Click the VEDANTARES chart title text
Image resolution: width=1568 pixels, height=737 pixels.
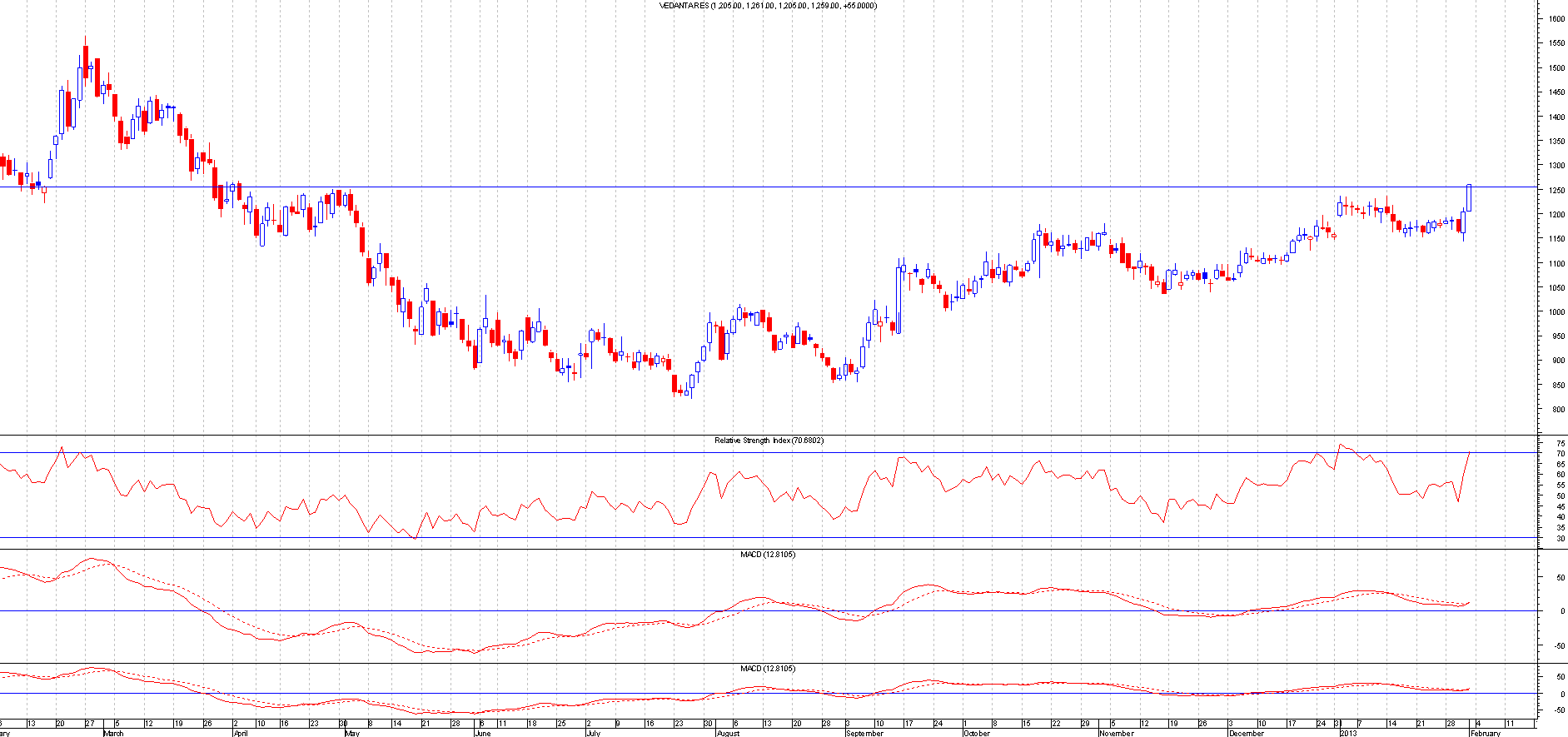tap(767, 6)
